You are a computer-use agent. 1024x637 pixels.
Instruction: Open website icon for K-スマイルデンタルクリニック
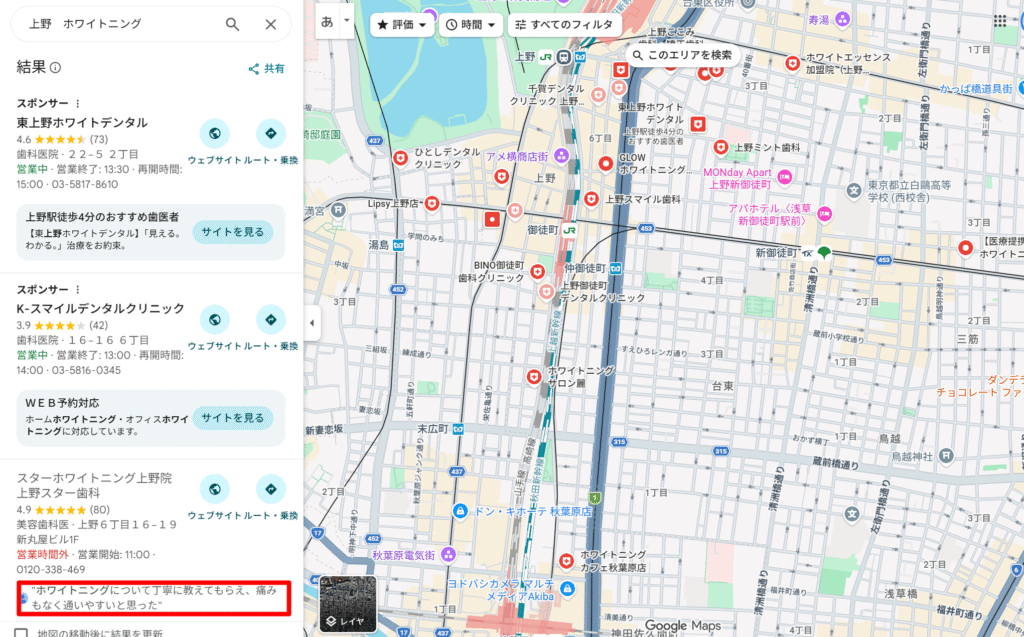[x=215, y=319]
